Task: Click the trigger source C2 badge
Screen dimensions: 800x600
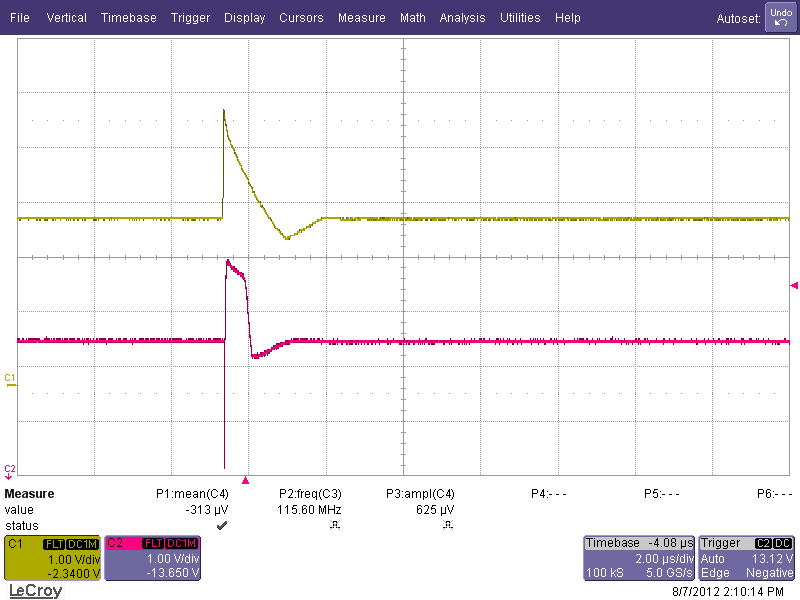Action: (763, 543)
